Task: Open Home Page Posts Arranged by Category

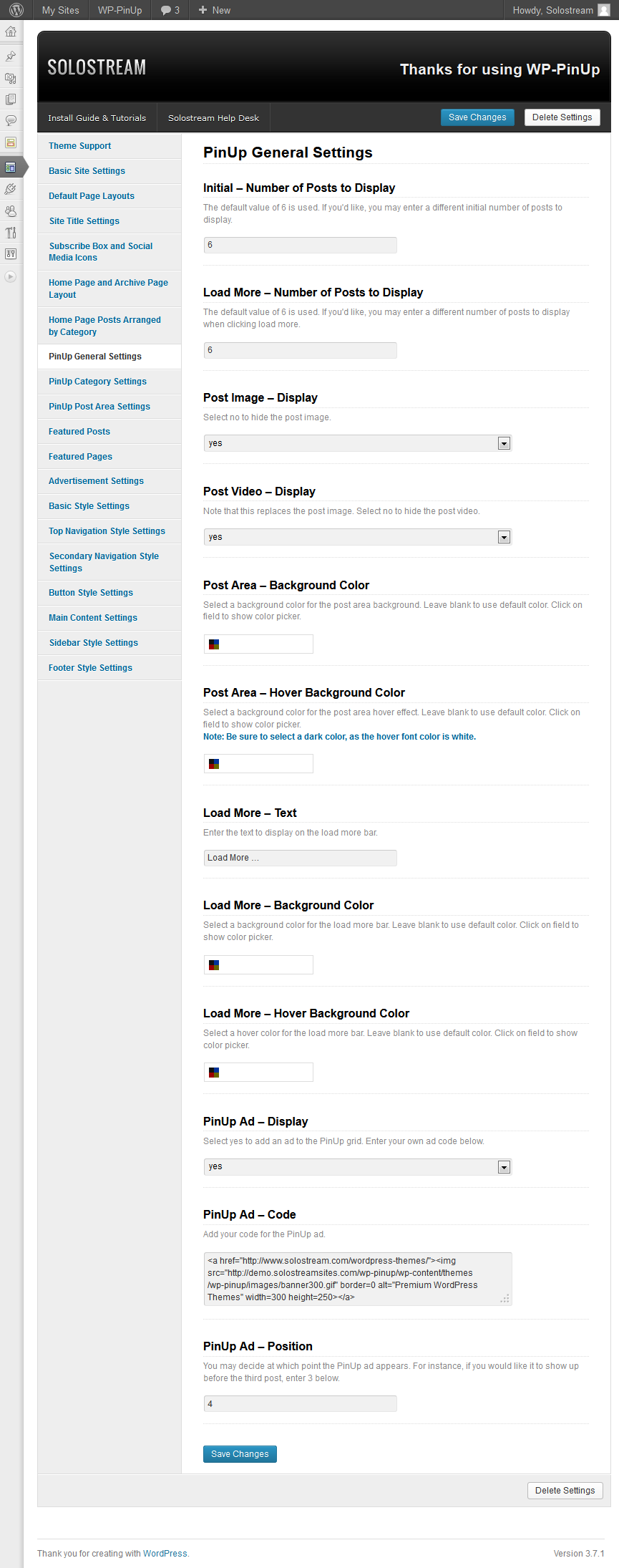Action: 109,326
